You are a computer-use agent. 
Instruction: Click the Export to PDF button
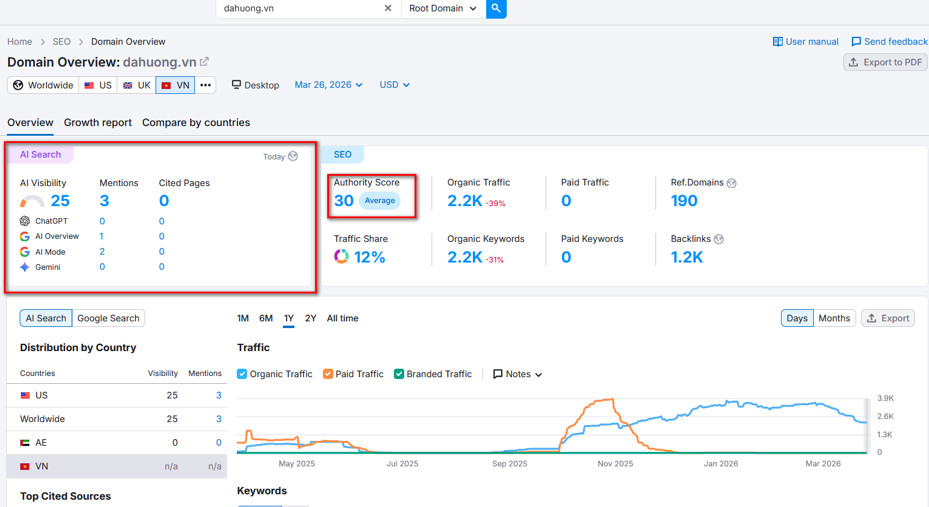(885, 62)
